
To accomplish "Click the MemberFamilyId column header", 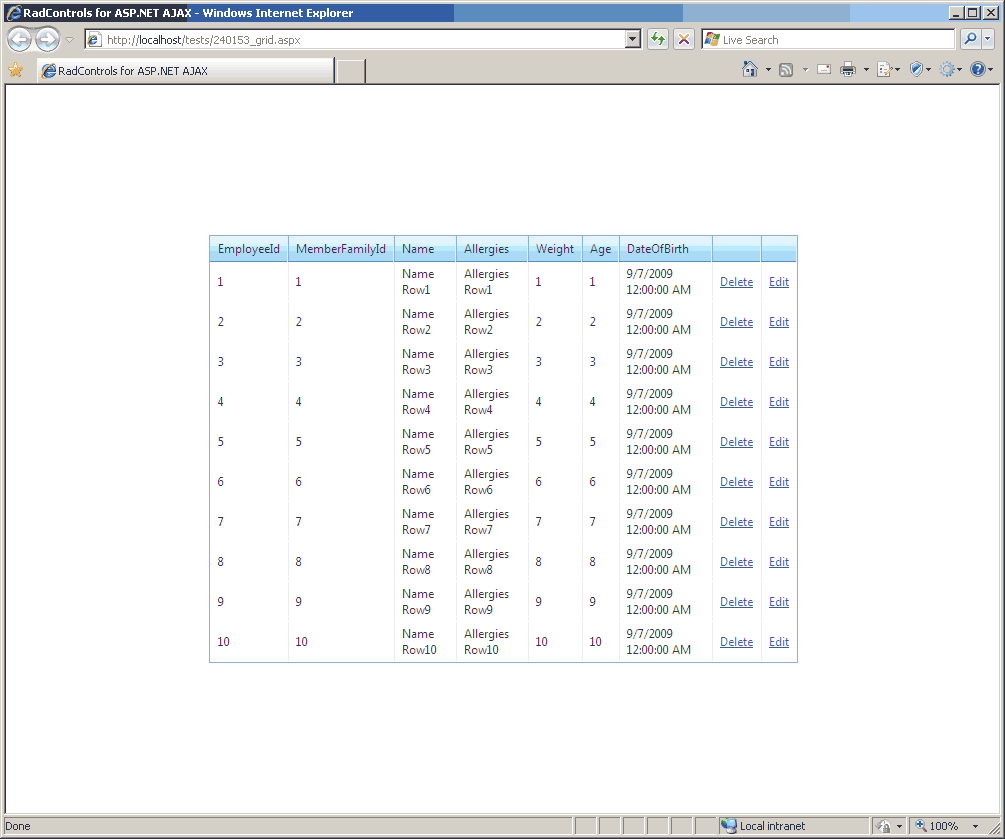I will tap(341, 249).
